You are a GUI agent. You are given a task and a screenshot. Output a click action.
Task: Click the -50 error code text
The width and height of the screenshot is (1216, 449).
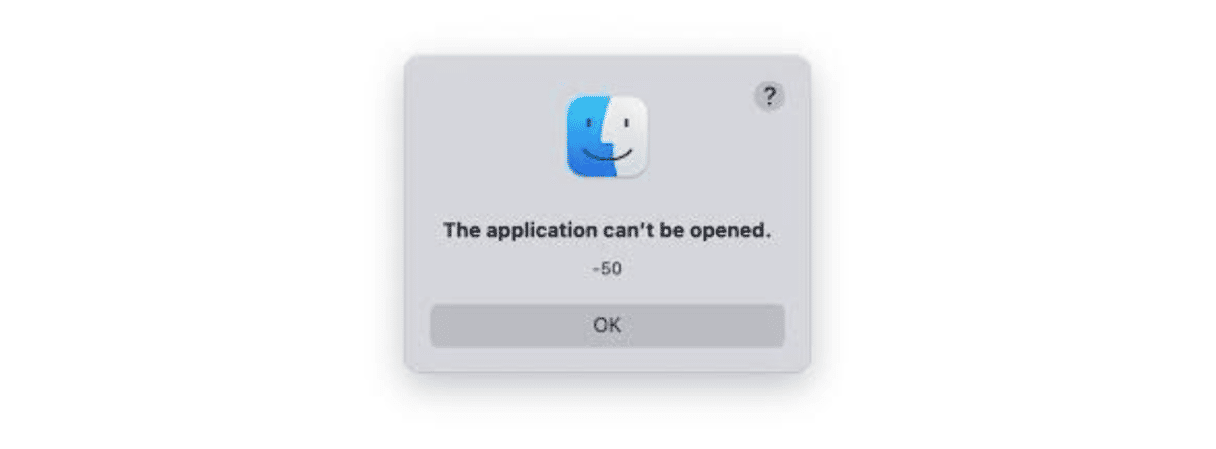[x=607, y=269]
